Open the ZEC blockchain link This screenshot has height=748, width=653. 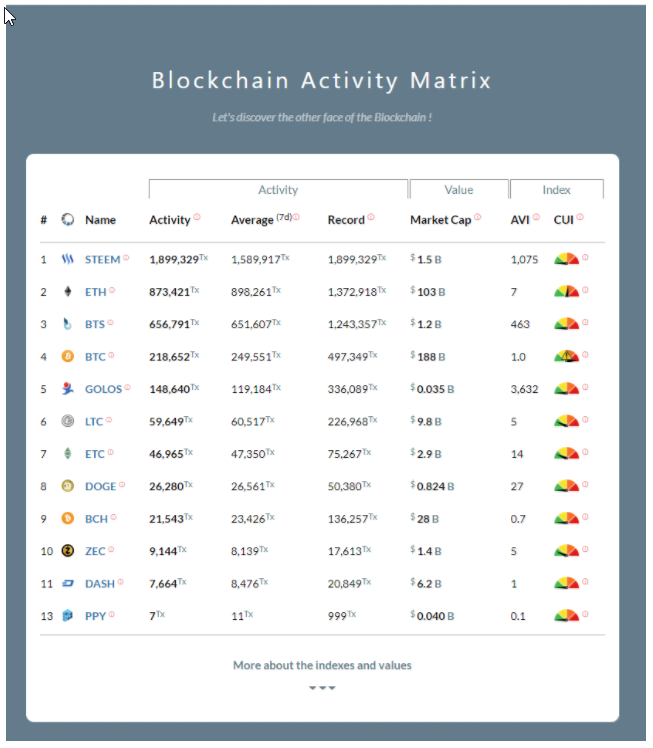click(x=95, y=551)
